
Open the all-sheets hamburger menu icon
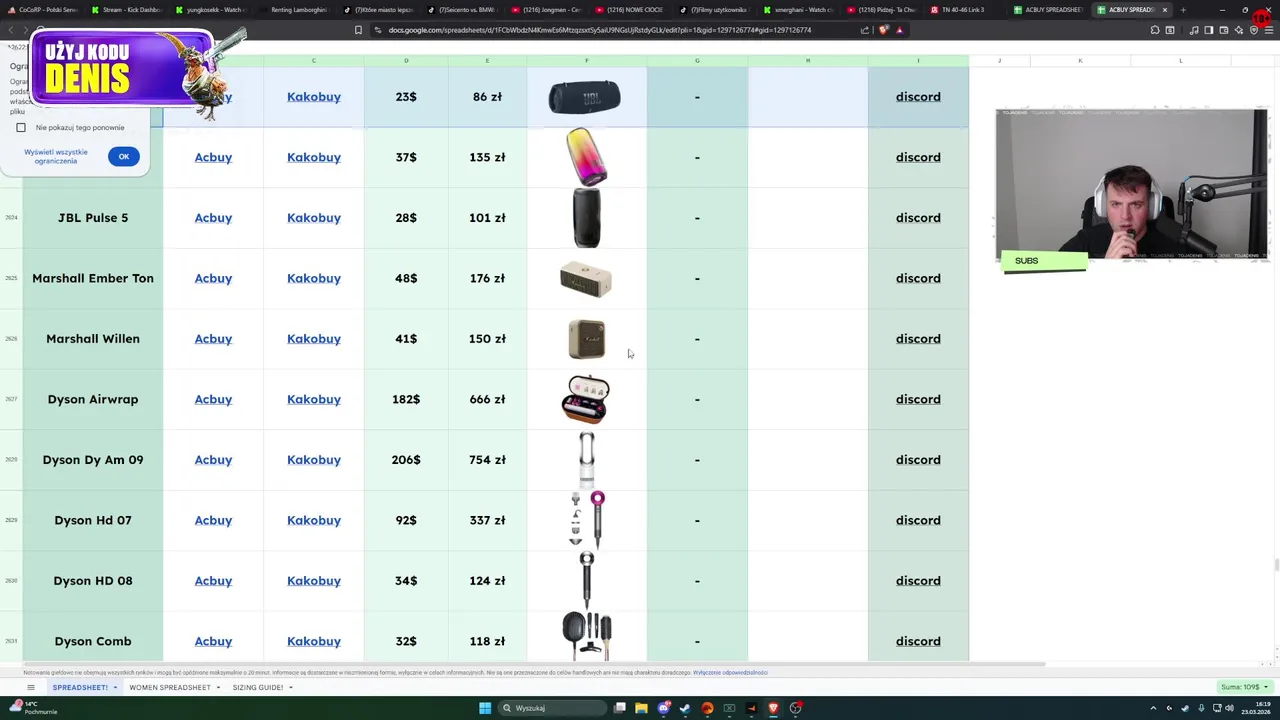point(31,687)
